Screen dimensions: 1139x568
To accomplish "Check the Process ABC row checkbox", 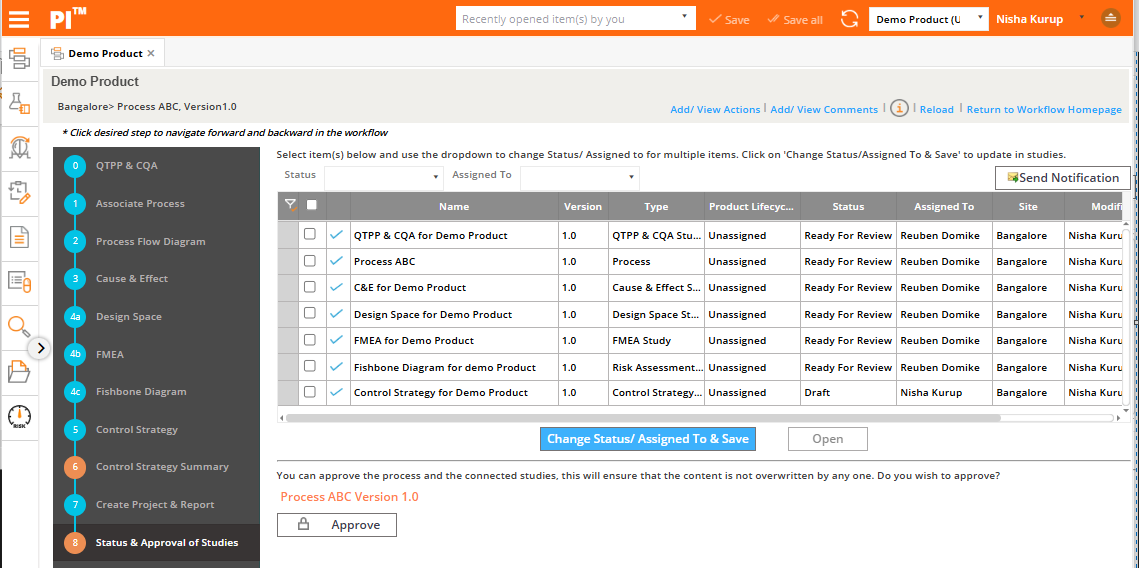I will pos(309,260).
